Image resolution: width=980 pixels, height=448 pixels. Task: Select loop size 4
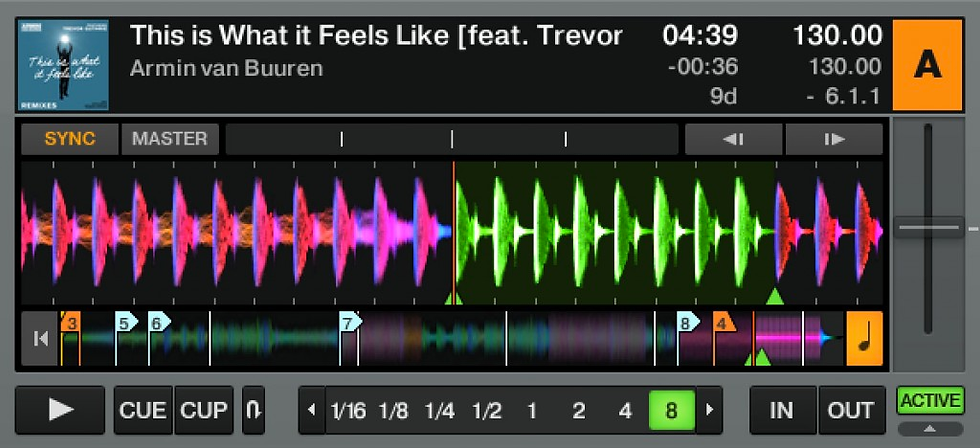tap(625, 411)
